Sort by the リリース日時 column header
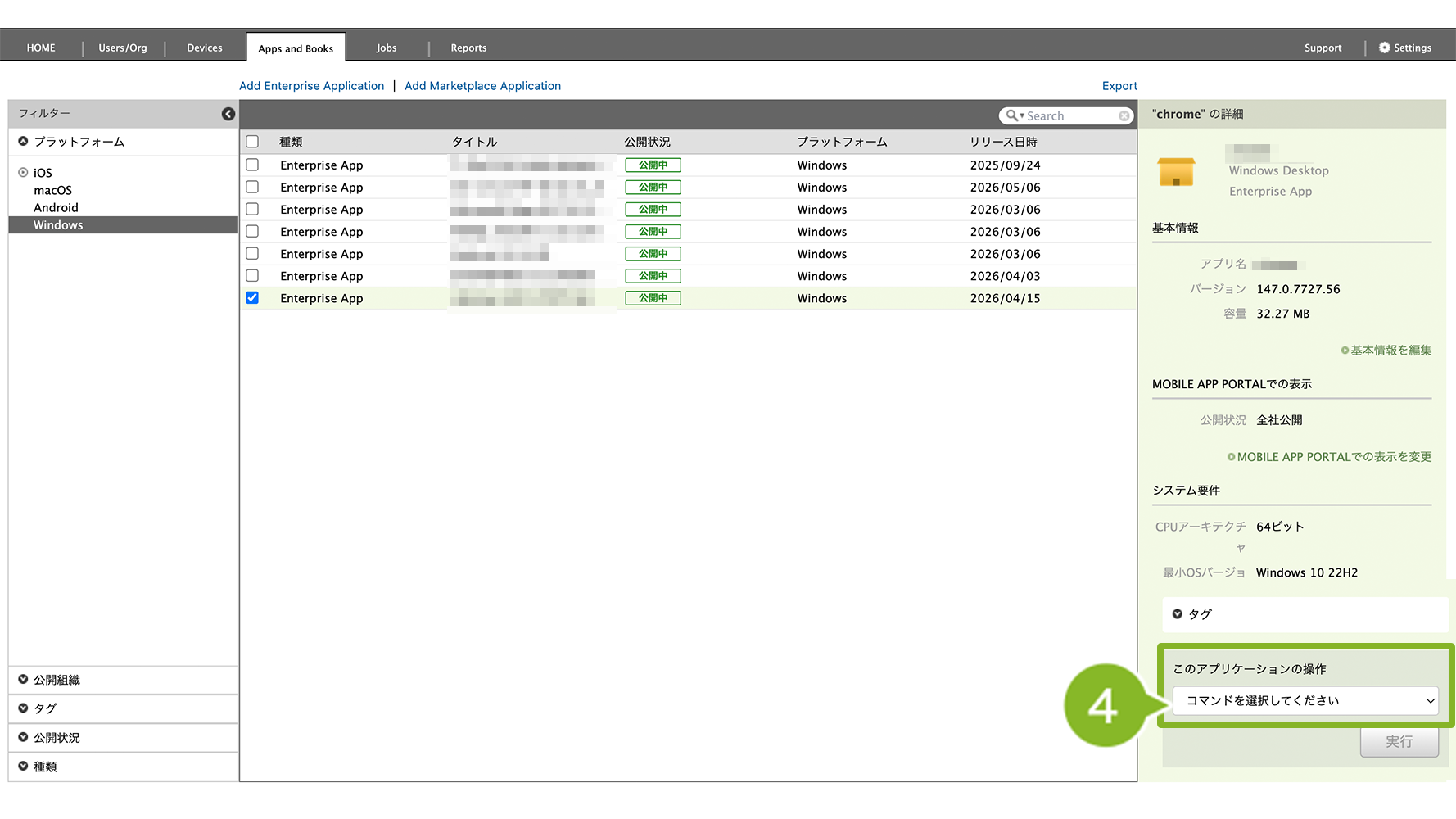The width and height of the screenshot is (1456, 819). (1003, 142)
